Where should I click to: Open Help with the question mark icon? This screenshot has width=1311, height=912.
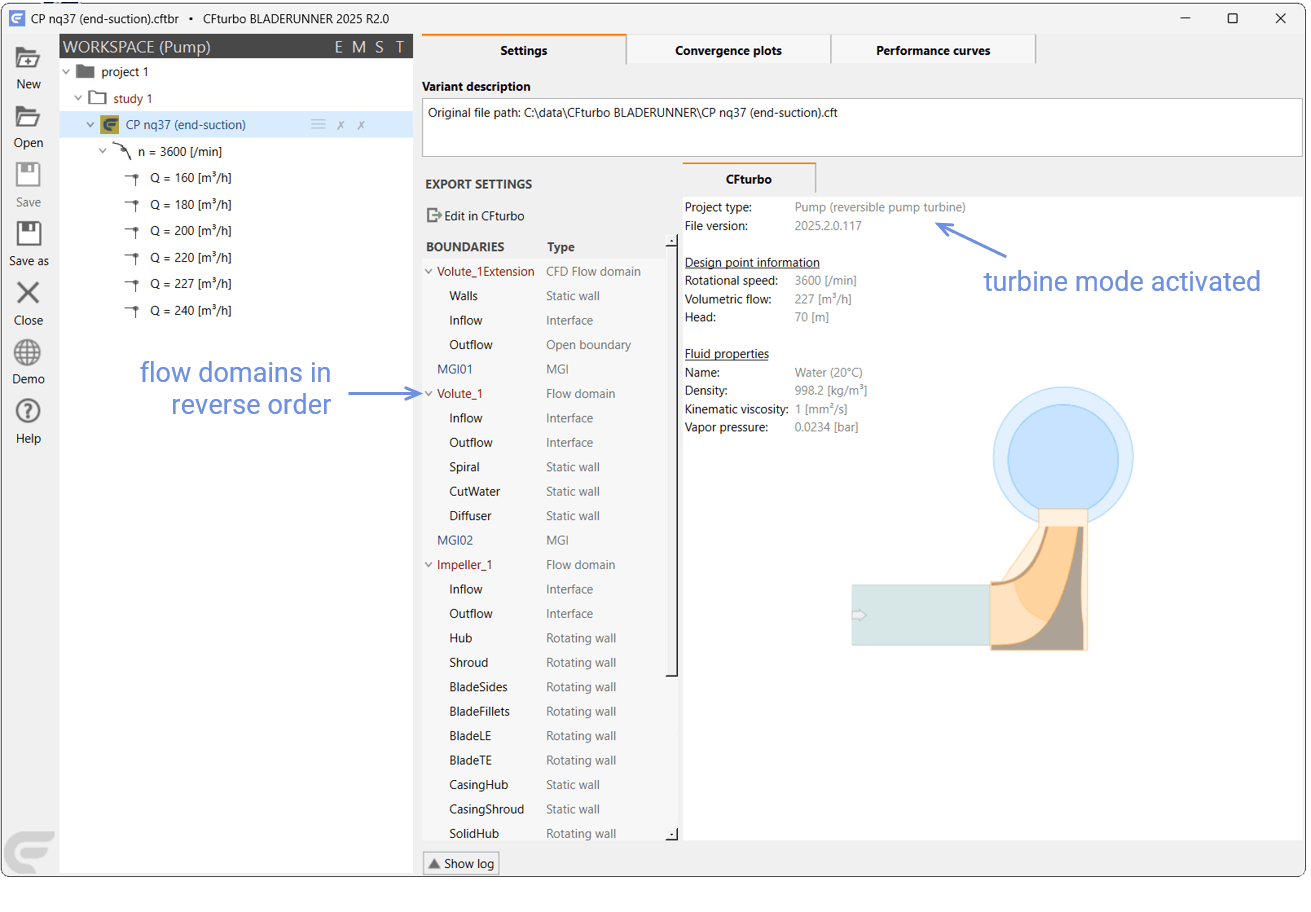pyautogui.click(x=28, y=411)
